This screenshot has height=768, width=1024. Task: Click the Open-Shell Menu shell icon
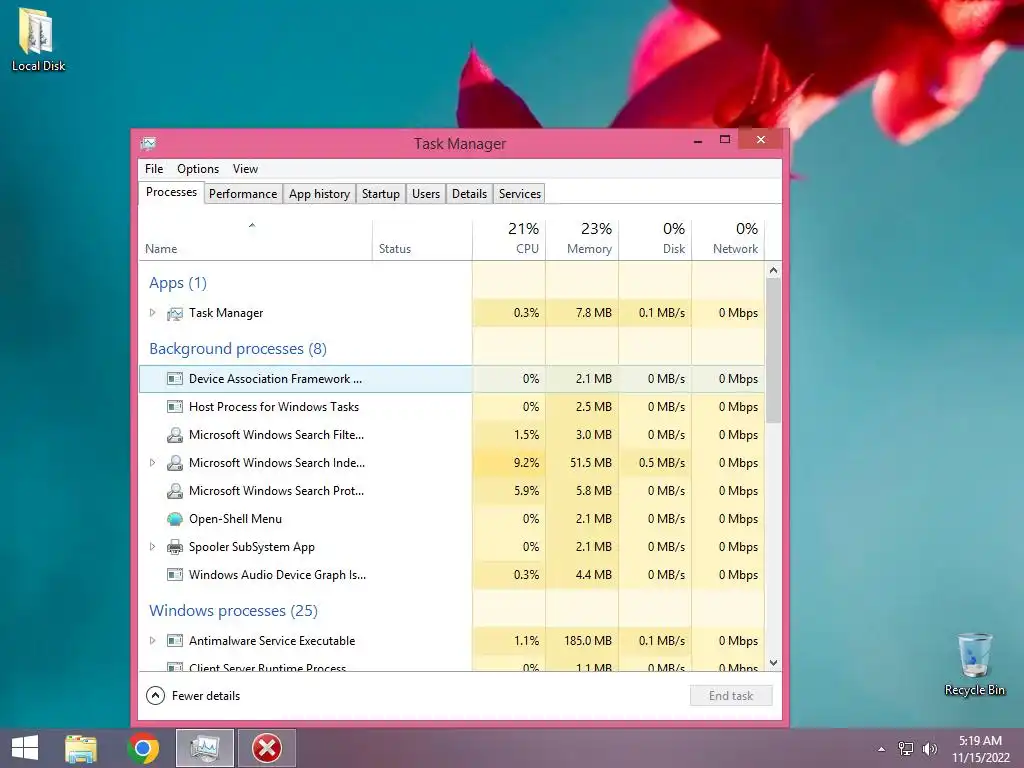tap(174, 519)
